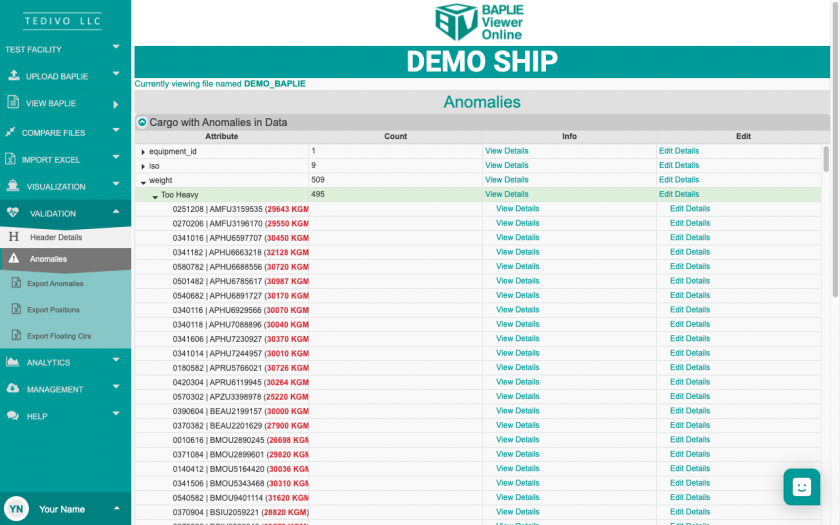Sort by the Count column header
Screen dimensions: 840x525
(395, 137)
